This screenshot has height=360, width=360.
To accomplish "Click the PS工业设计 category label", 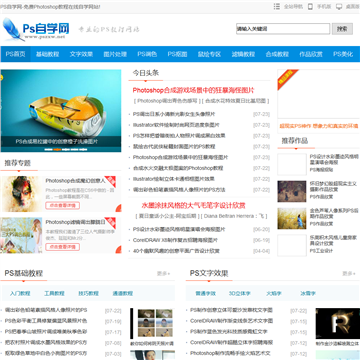I will (321, 251).
